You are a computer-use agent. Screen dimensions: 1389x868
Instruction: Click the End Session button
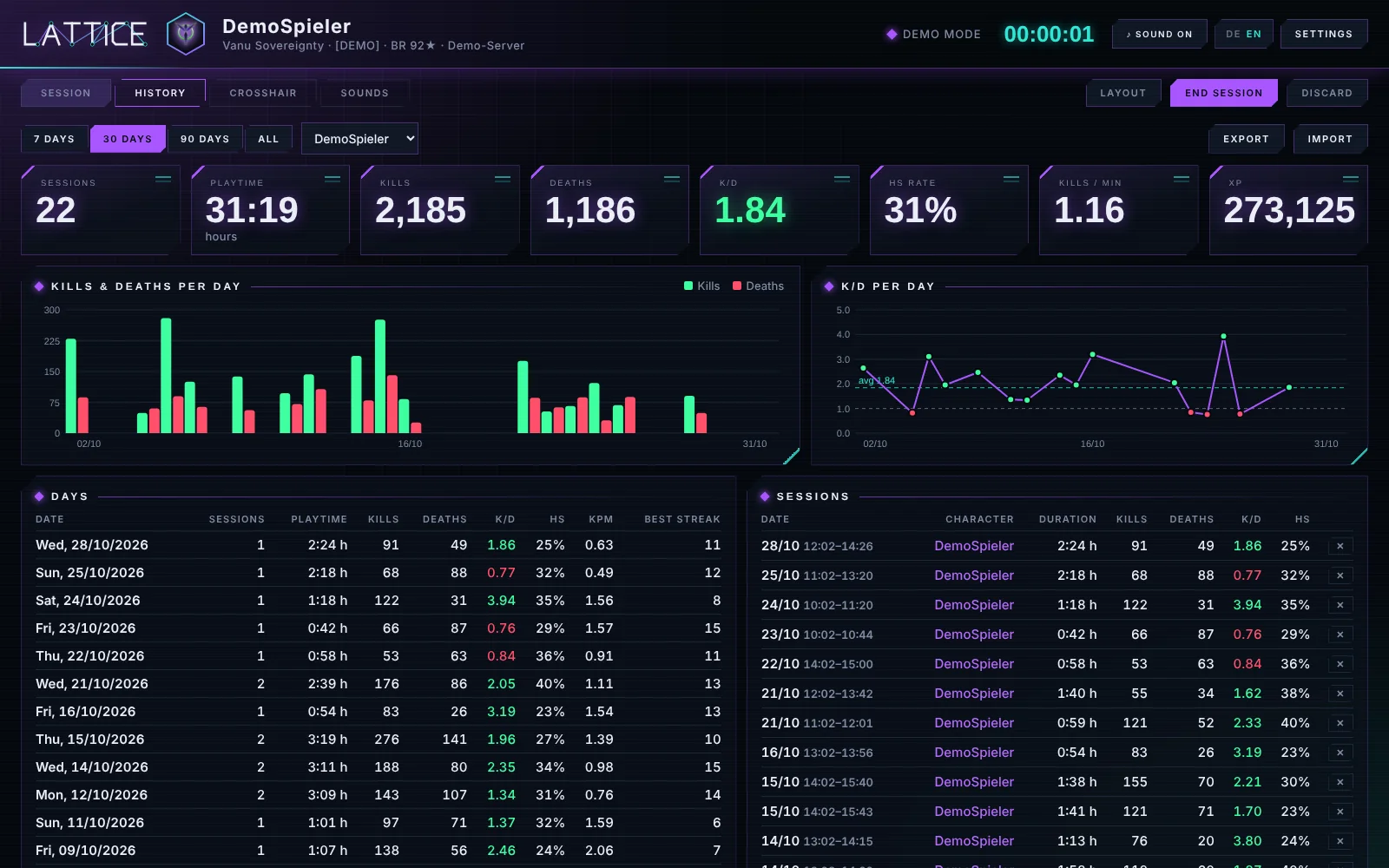pos(1223,93)
